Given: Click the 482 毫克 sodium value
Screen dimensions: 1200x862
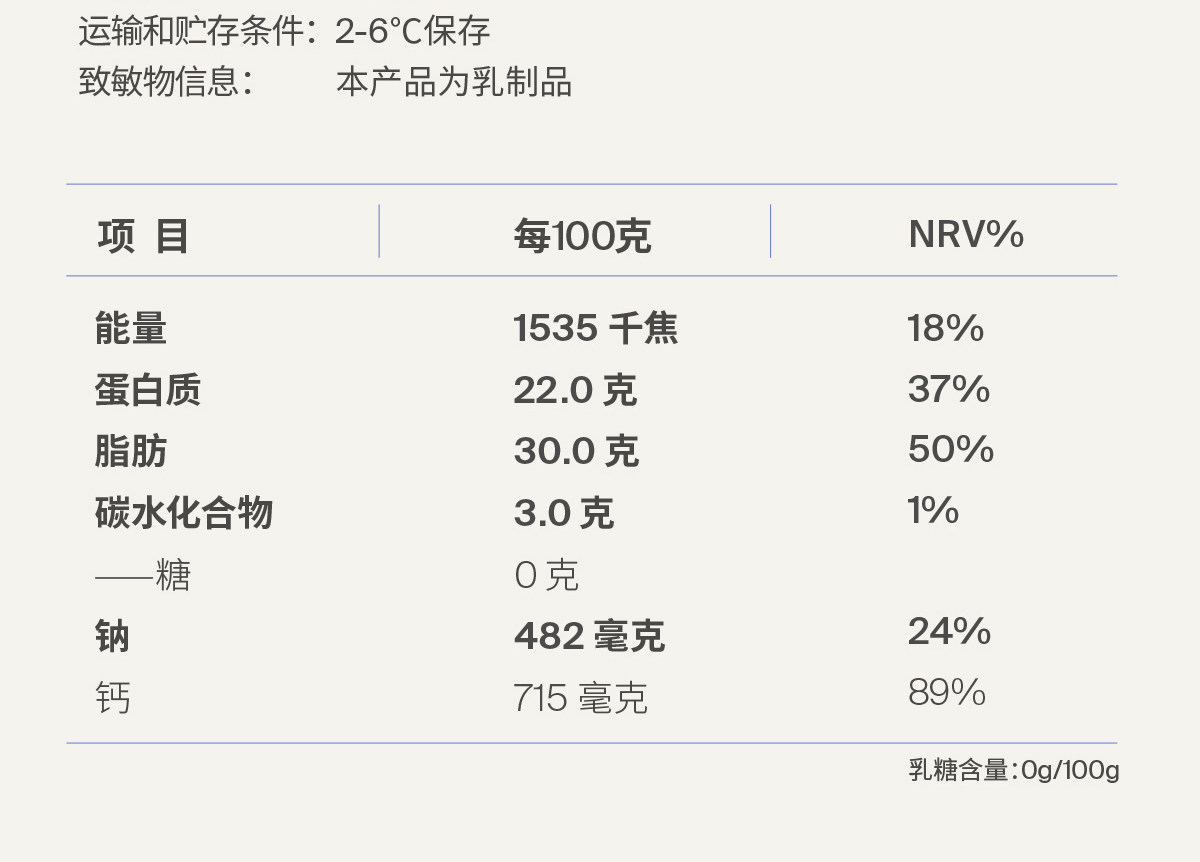Looking at the screenshot, I should 589,636.
